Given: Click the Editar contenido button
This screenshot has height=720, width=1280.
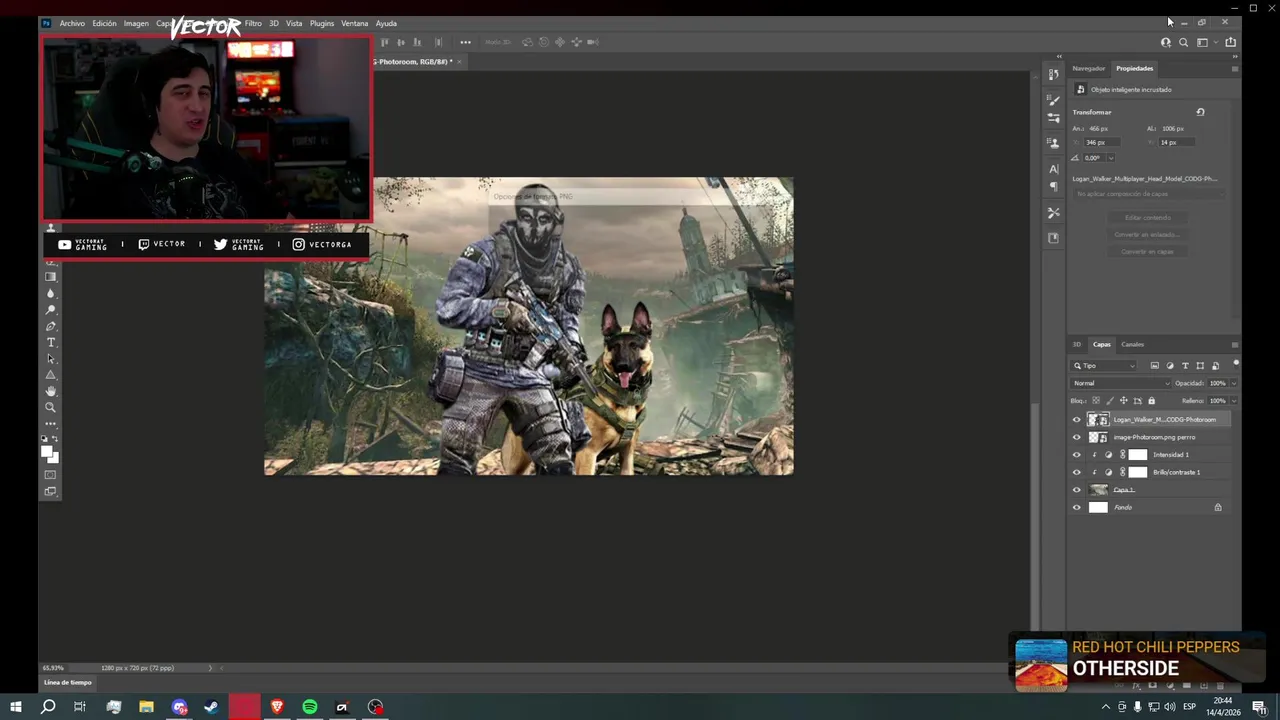Looking at the screenshot, I should pos(1147,217).
